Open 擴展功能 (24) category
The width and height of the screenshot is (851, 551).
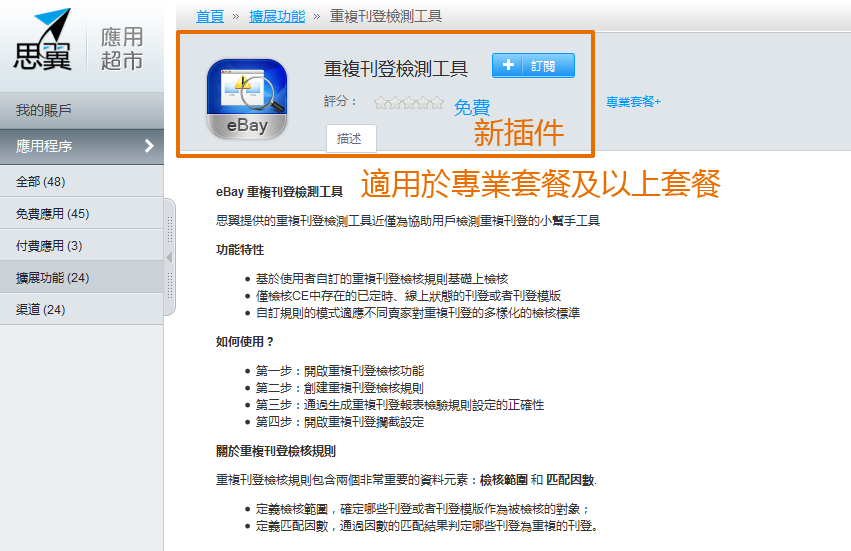pos(82,277)
